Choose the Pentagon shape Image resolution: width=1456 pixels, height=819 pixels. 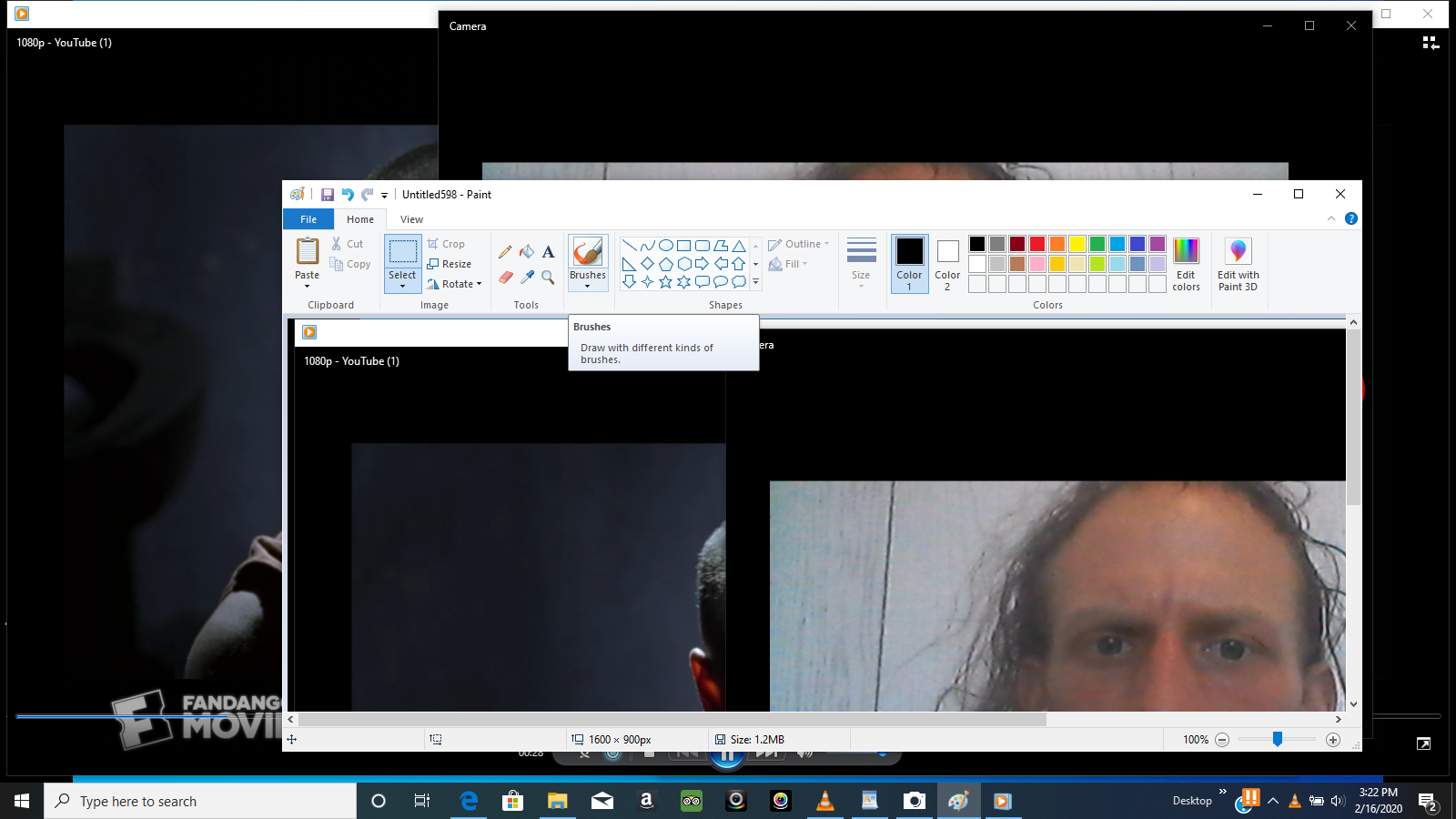665,264
